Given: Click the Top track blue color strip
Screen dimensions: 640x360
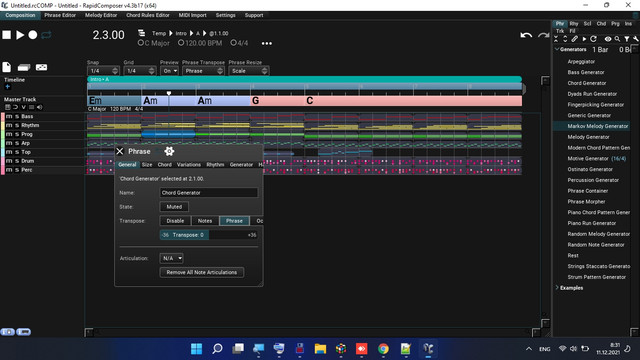Looking at the screenshot, I should point(2,152).
